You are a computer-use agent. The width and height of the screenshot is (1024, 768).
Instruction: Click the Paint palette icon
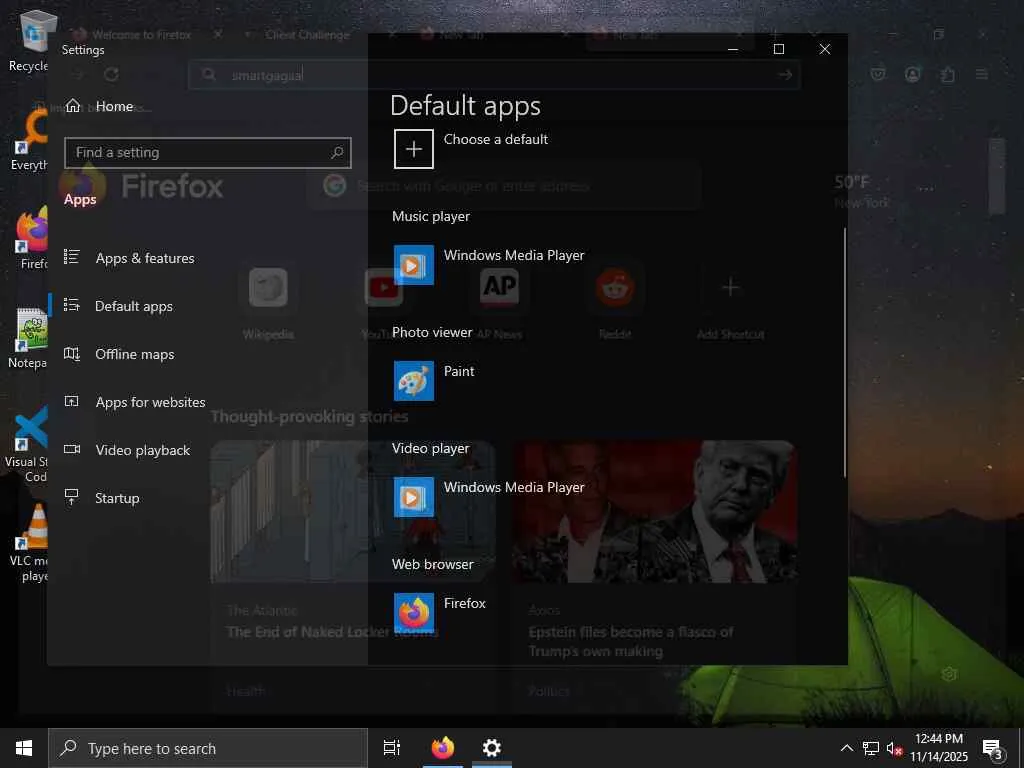point(413,381)
